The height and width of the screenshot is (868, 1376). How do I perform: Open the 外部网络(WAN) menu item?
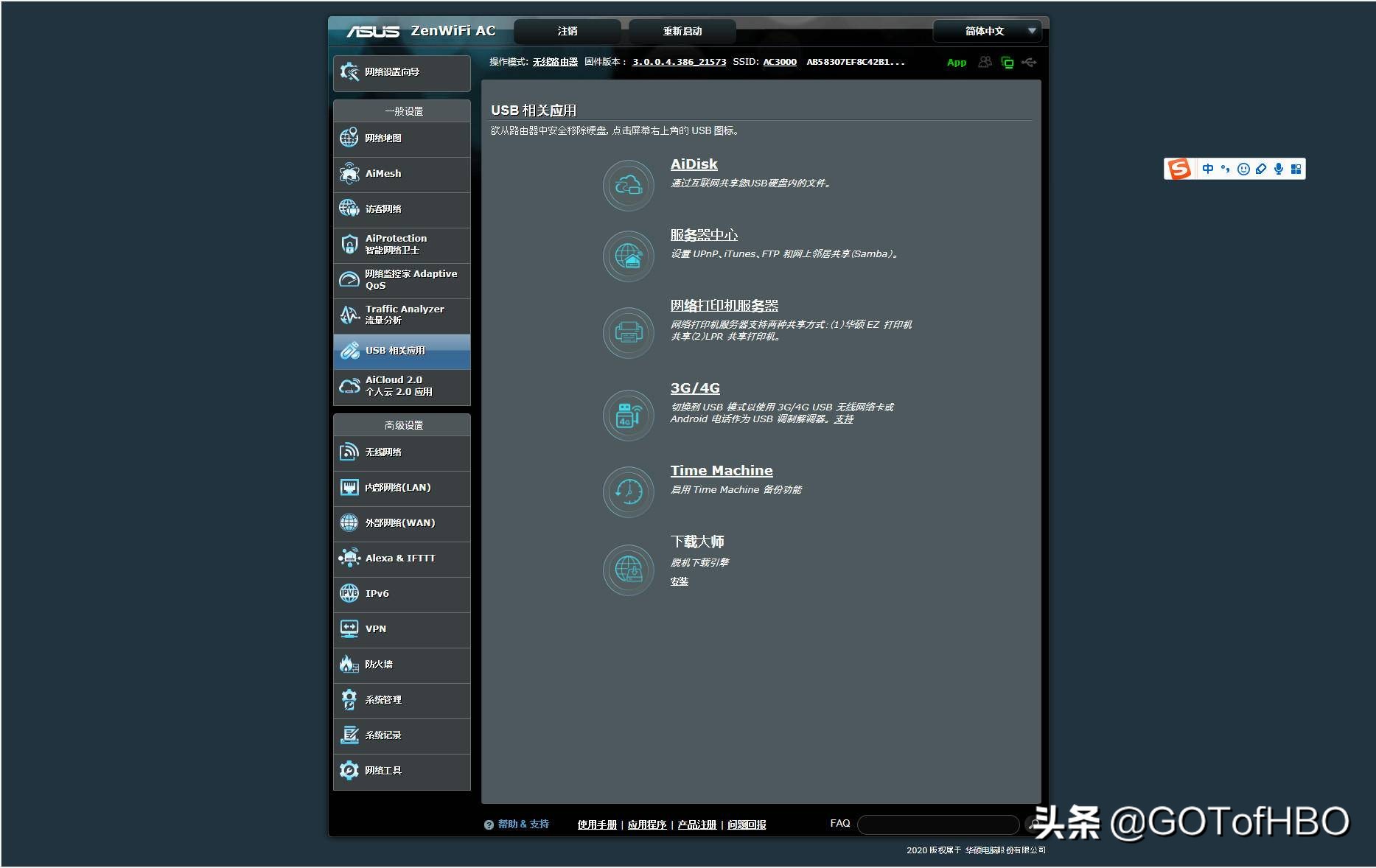tap(402, 523)
